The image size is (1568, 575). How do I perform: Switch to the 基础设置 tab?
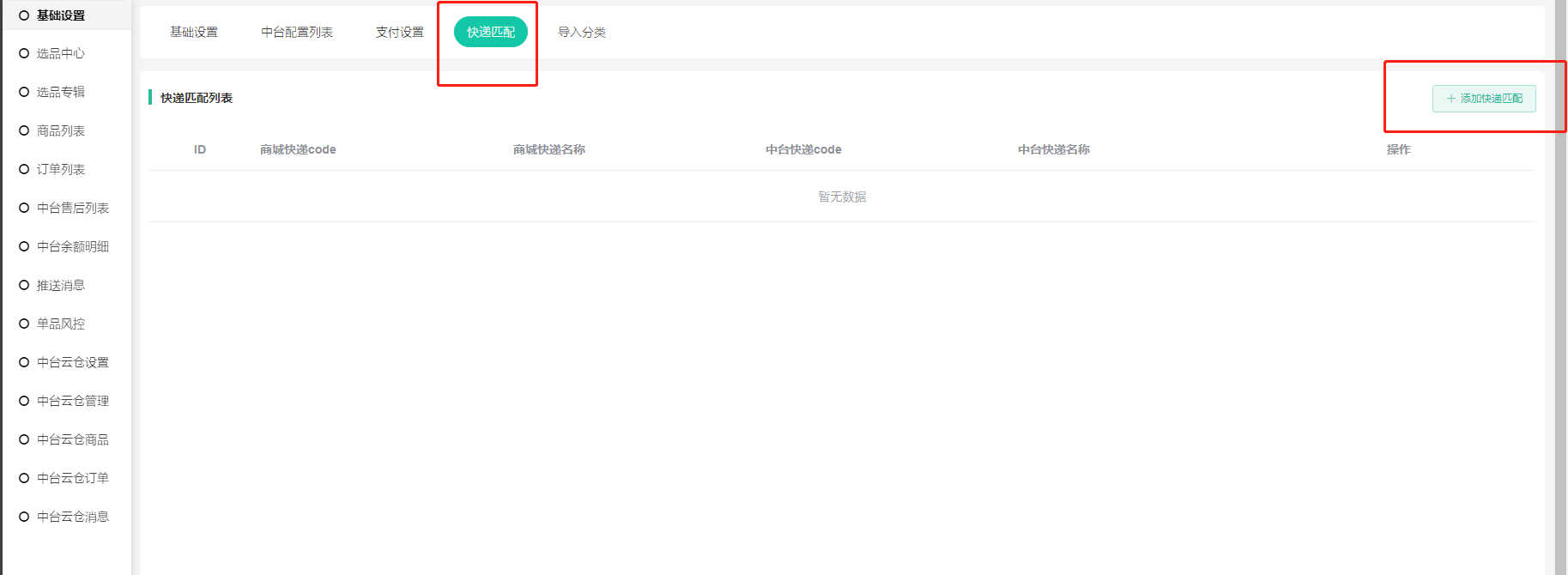(x=194, y=33)
